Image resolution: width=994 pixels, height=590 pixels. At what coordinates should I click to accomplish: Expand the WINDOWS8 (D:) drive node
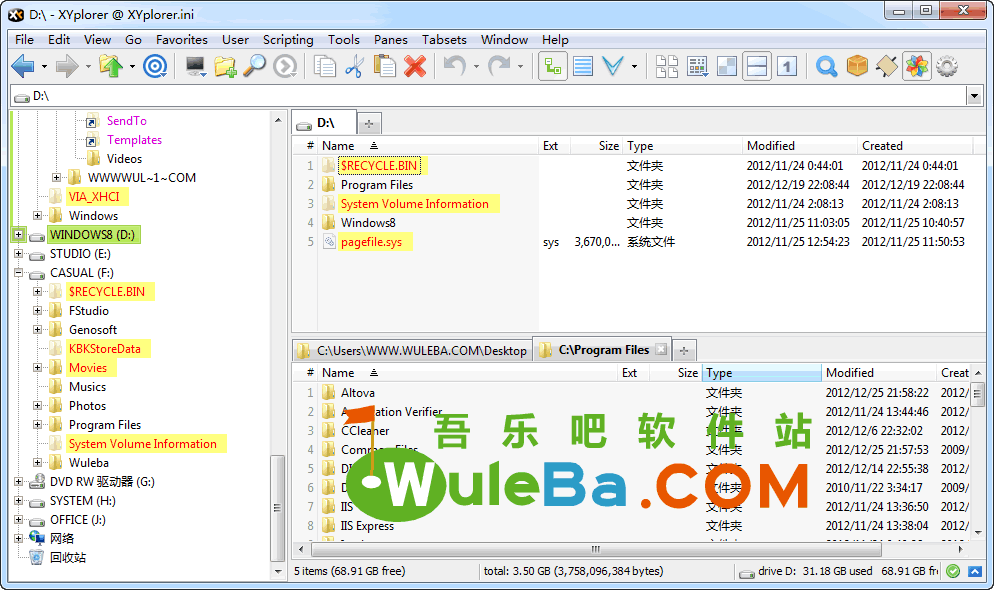coord(18,234)
